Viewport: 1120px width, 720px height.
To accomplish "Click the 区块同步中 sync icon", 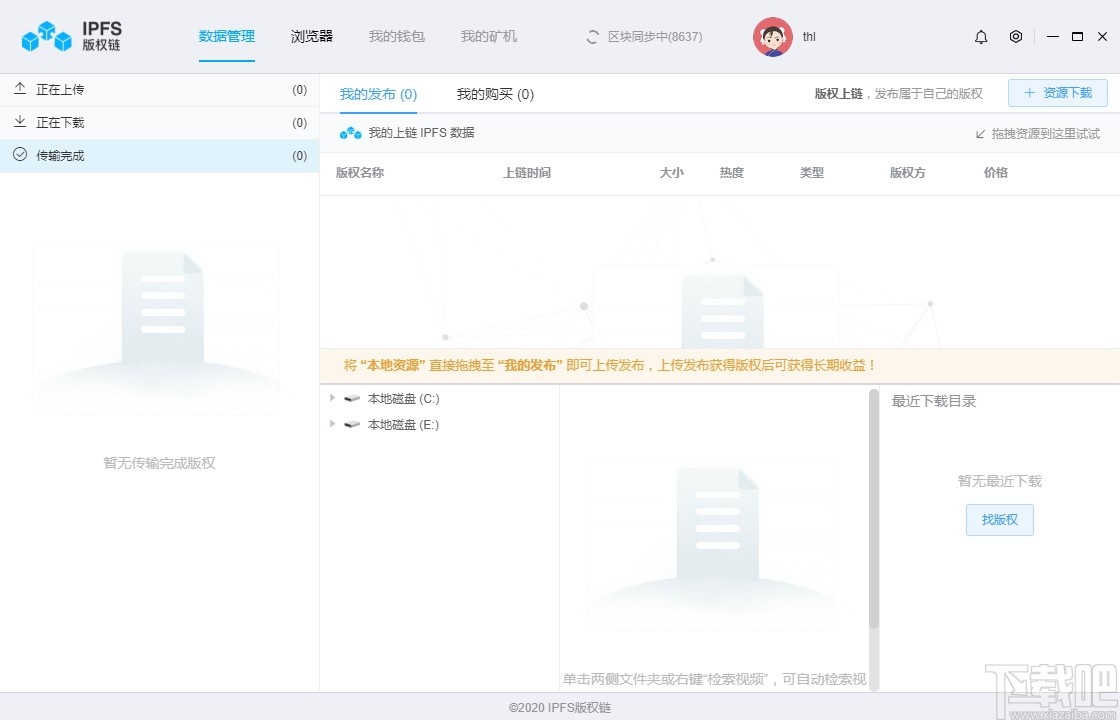I will point(591,36).
